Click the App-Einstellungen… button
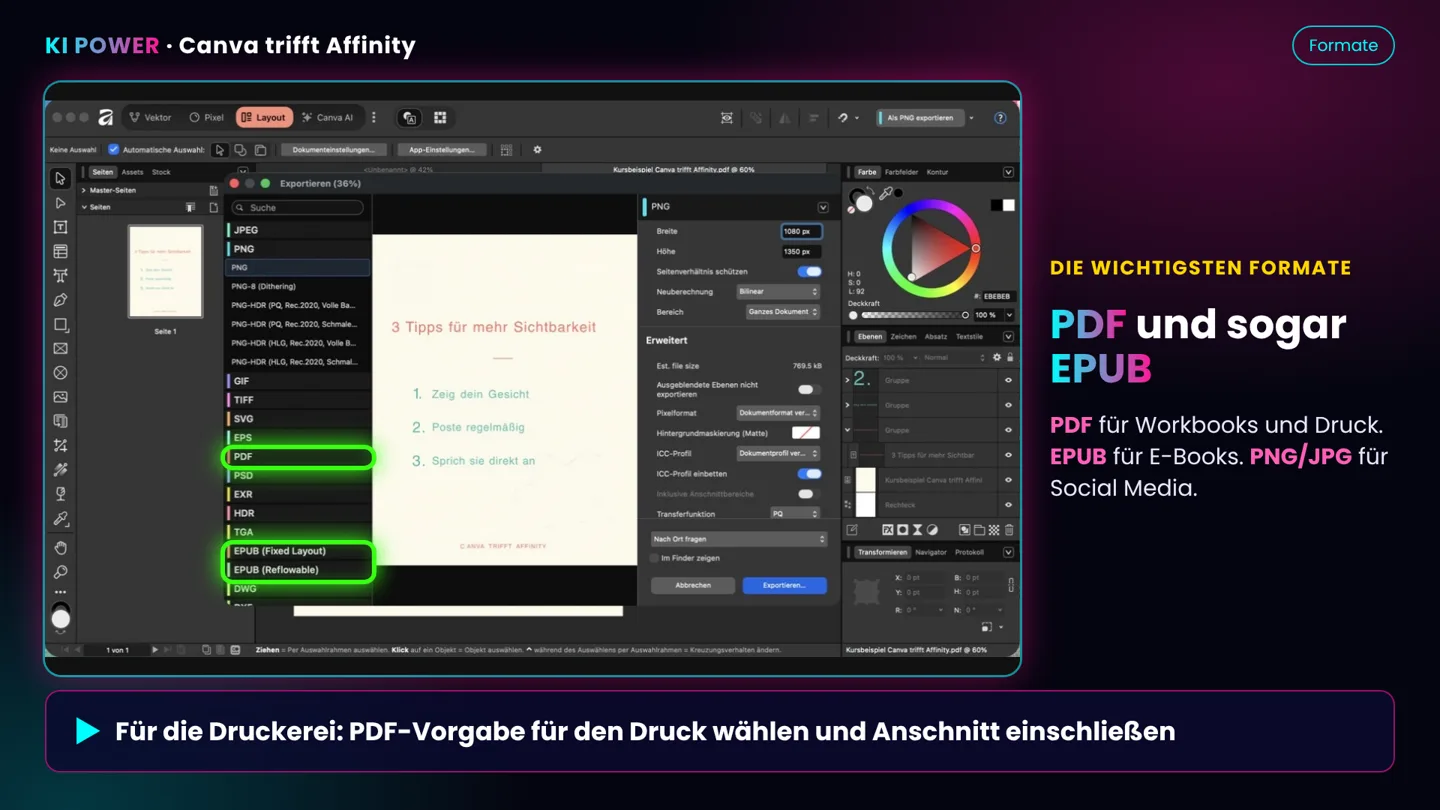This screenshot has height=810, width=1440. point(442,150)
